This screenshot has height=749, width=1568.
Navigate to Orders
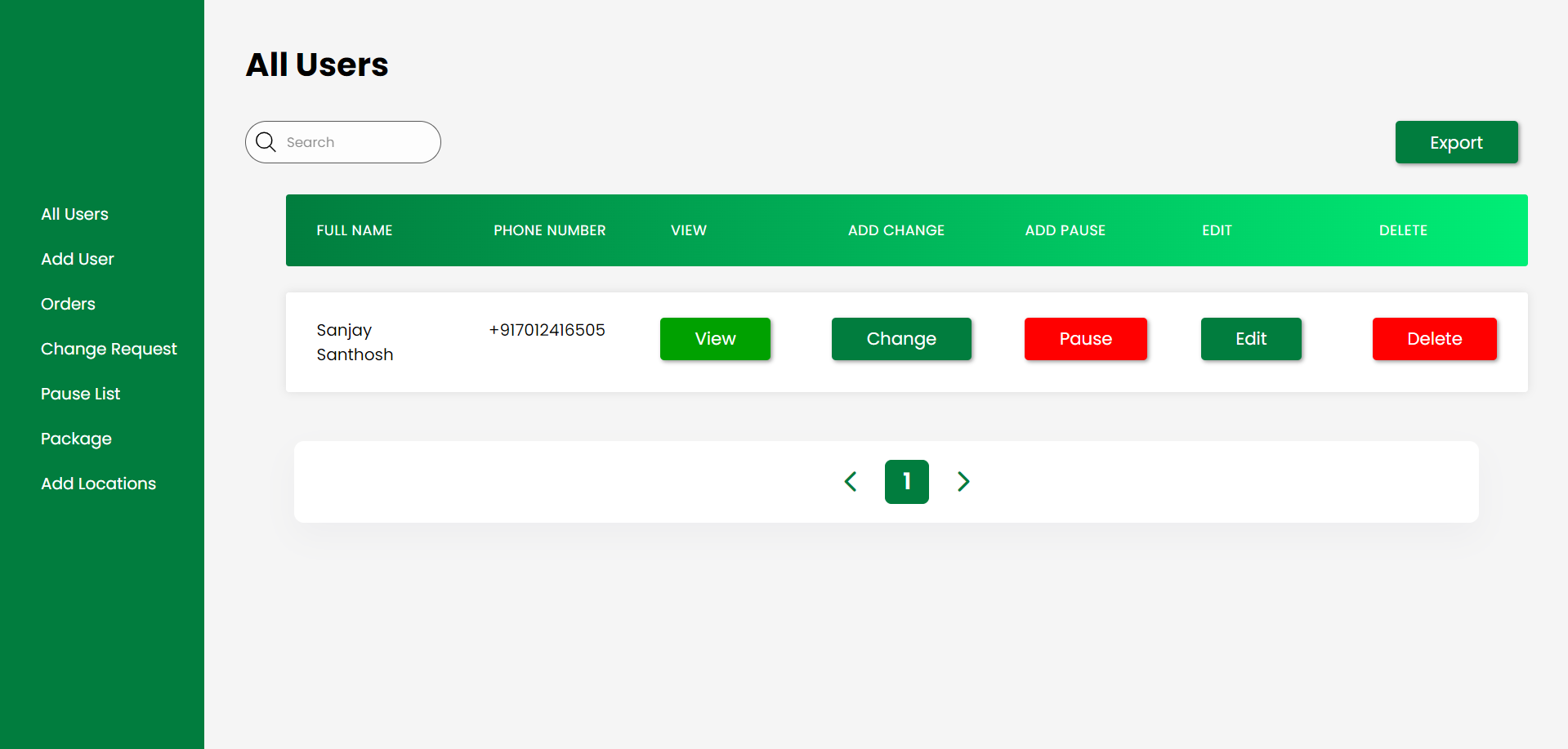click(x=68, y=304)
